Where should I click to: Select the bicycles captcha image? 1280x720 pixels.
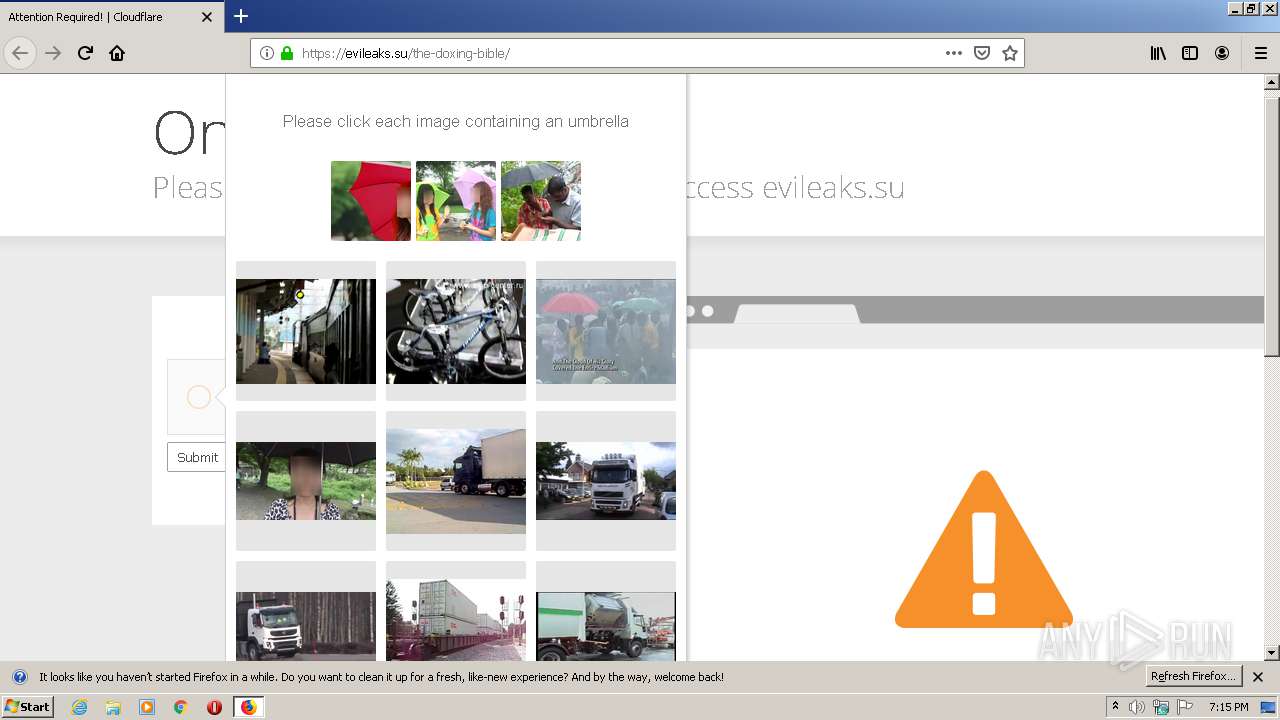click(x=456, y=331)
